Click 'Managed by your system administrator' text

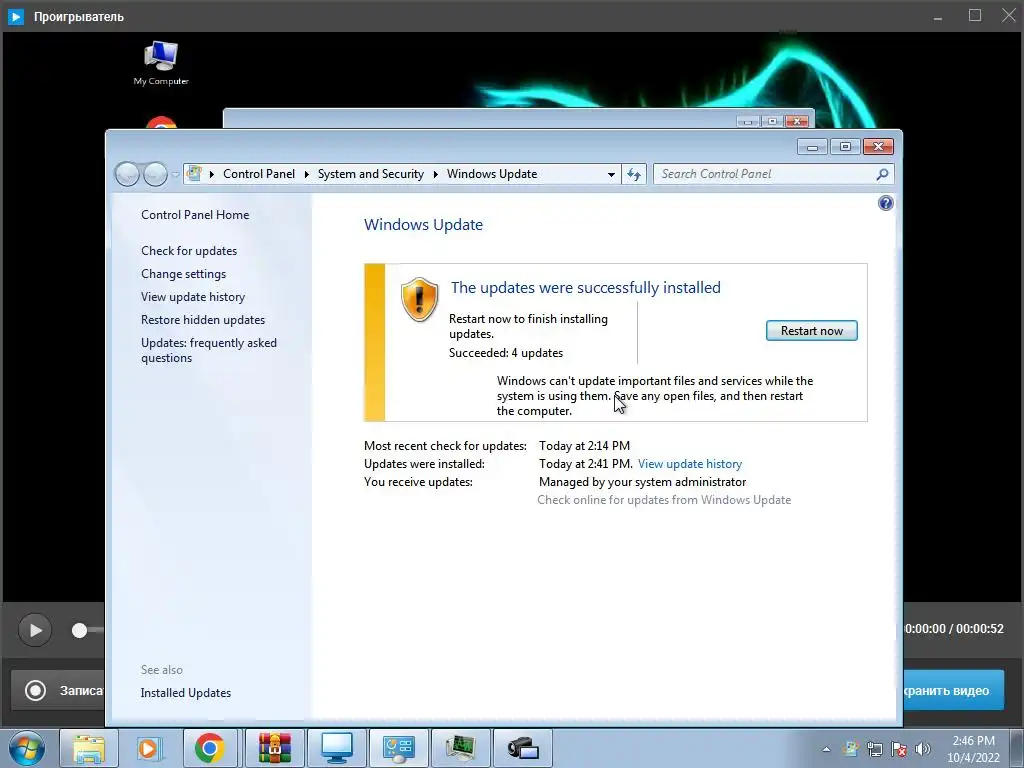tap(642, 482)
